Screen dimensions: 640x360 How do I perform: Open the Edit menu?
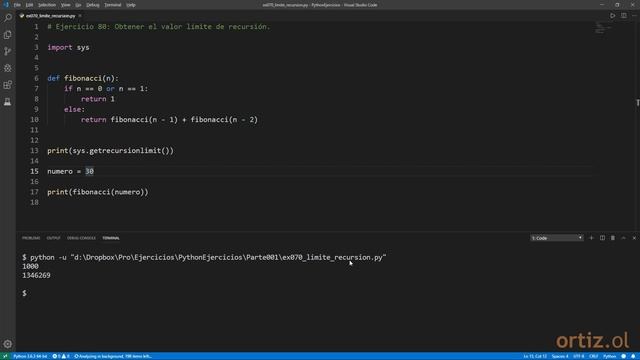click(x=29, y=5)
